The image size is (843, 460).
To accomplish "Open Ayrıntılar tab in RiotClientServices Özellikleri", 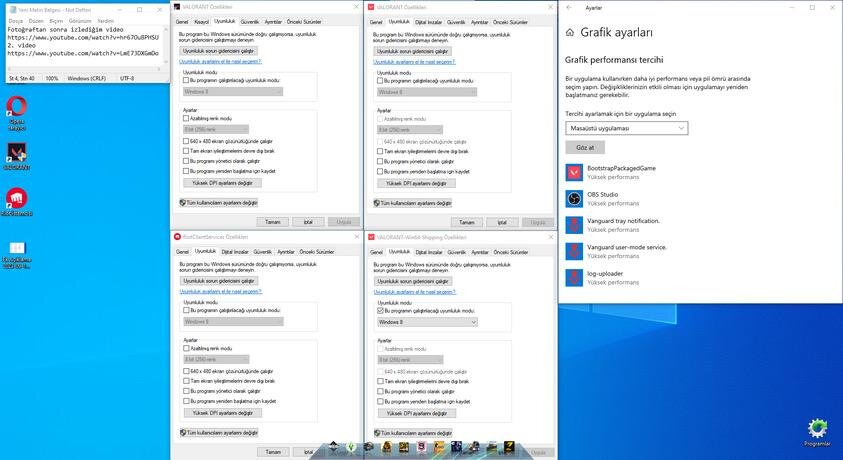I will pyautogui.click(x=285, y=252).
